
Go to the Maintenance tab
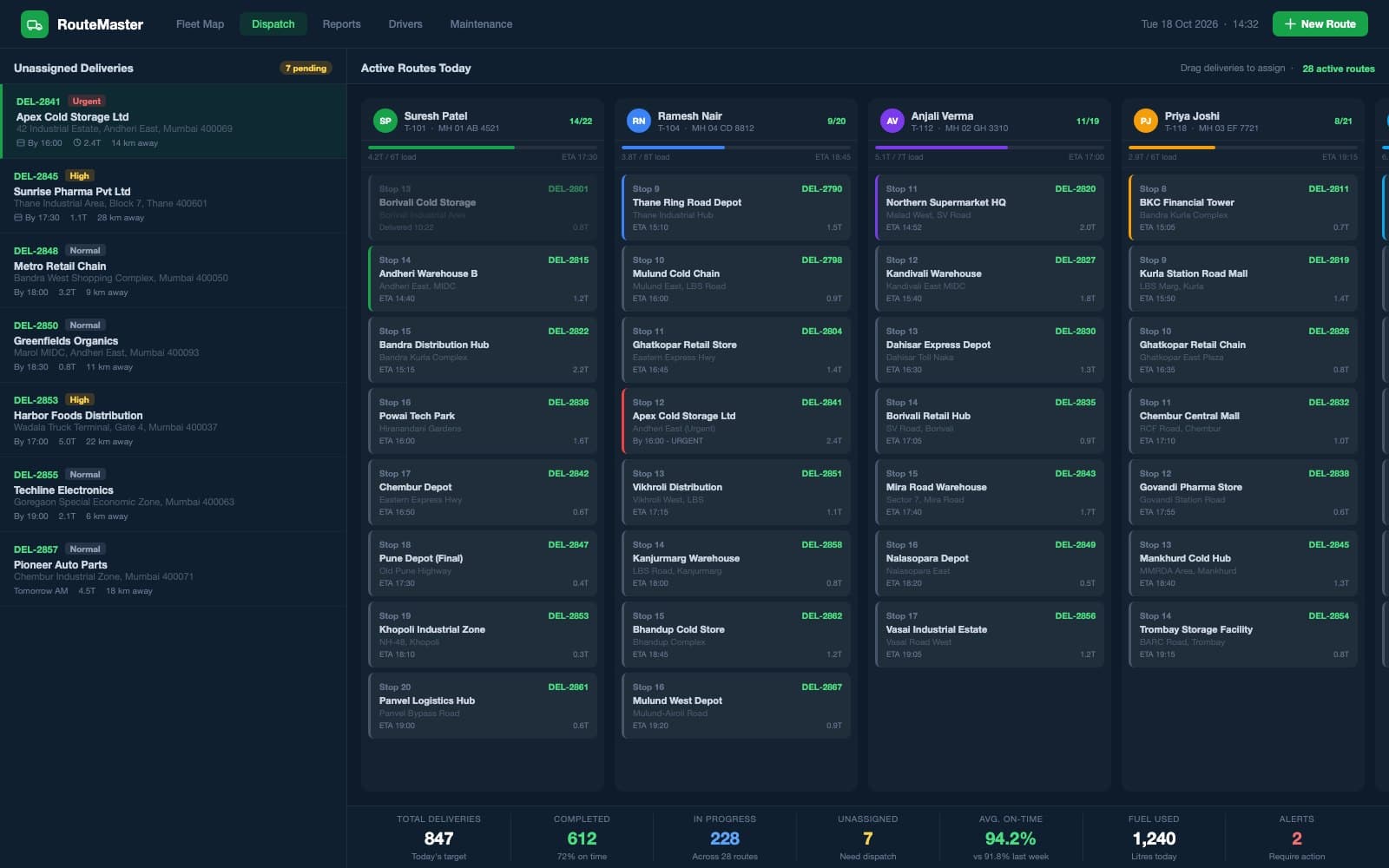[x=481, y=24]
